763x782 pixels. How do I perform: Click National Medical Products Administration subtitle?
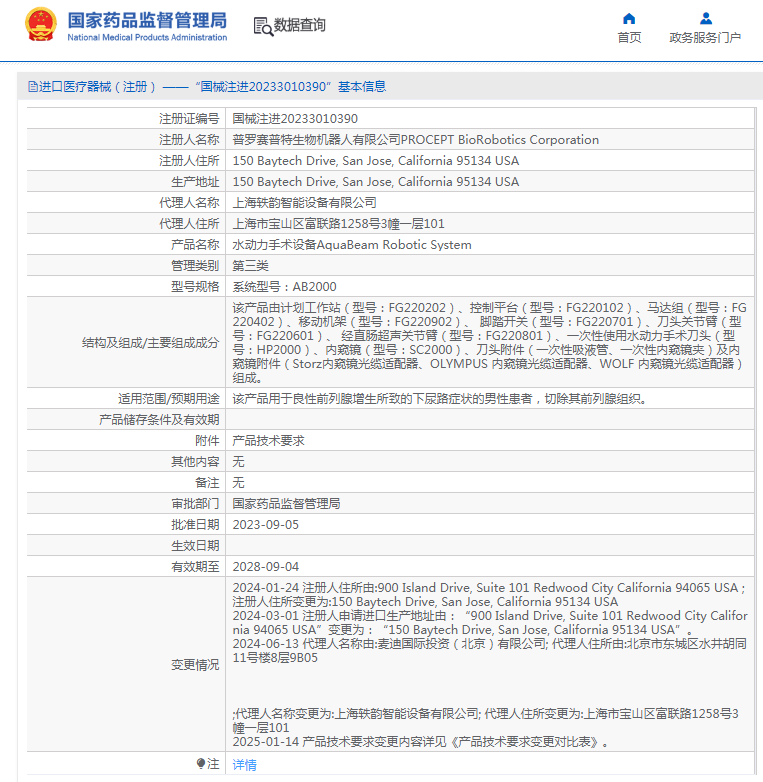[x=147, y=37]
